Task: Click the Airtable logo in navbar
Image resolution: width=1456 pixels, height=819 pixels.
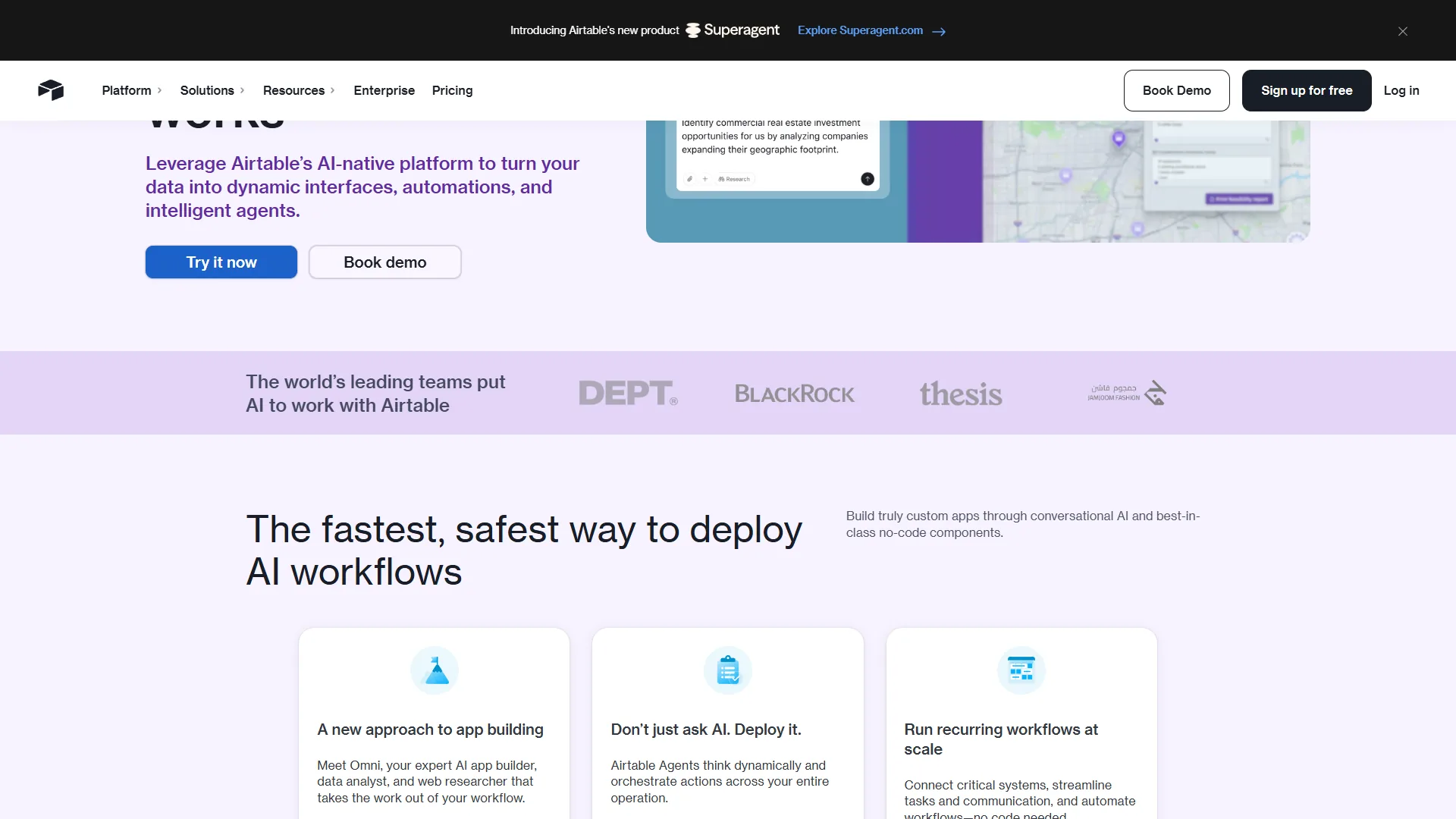Action: point(51,90)
